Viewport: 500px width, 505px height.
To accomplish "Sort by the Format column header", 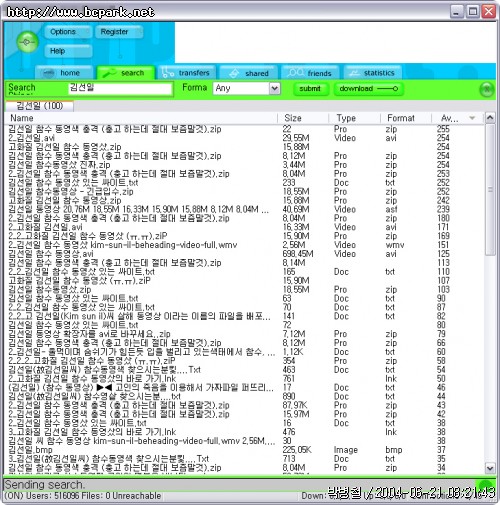I will (406, 118).
